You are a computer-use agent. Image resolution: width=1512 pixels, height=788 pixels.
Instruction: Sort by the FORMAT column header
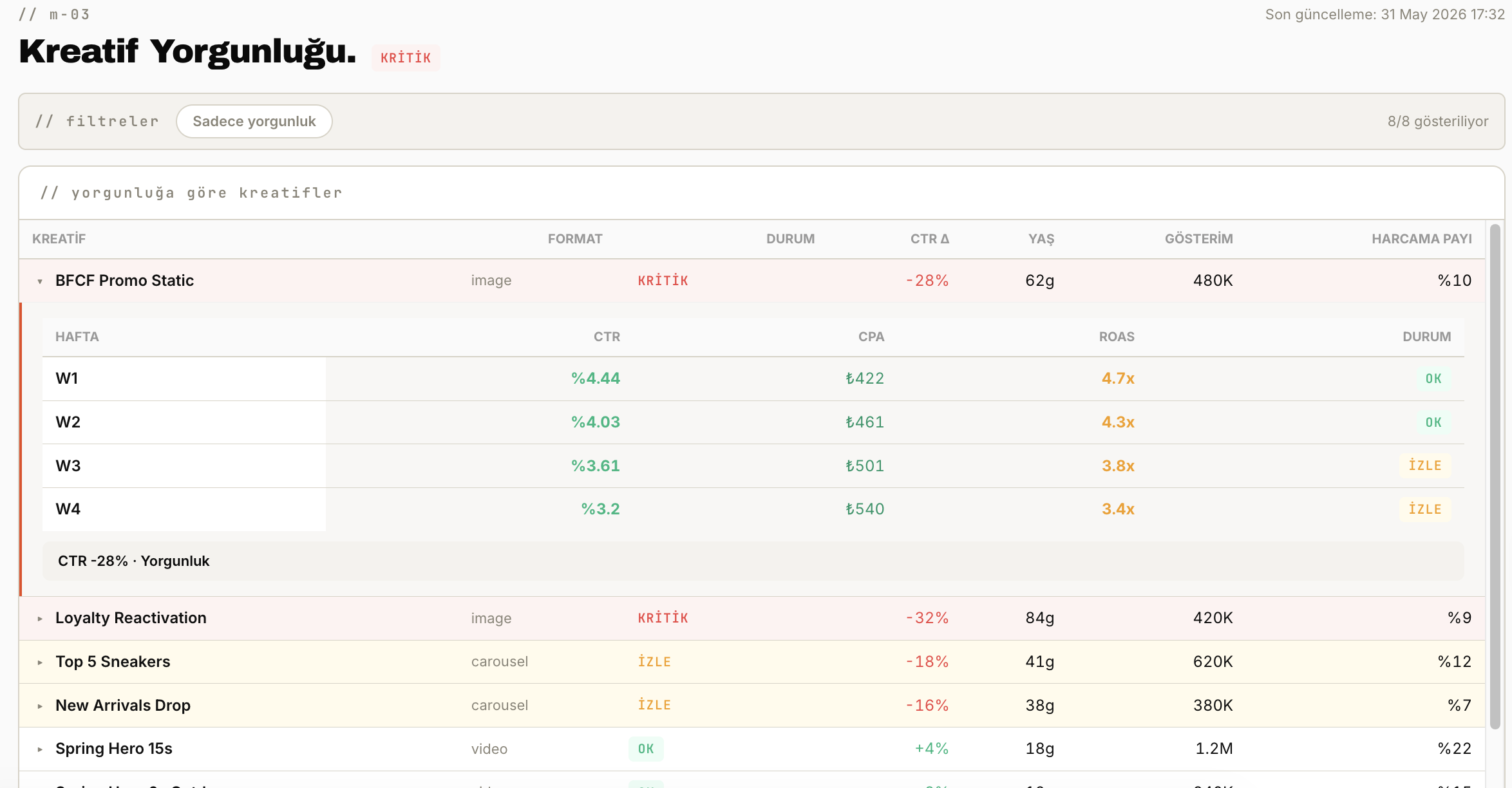[x=575, y=239]
